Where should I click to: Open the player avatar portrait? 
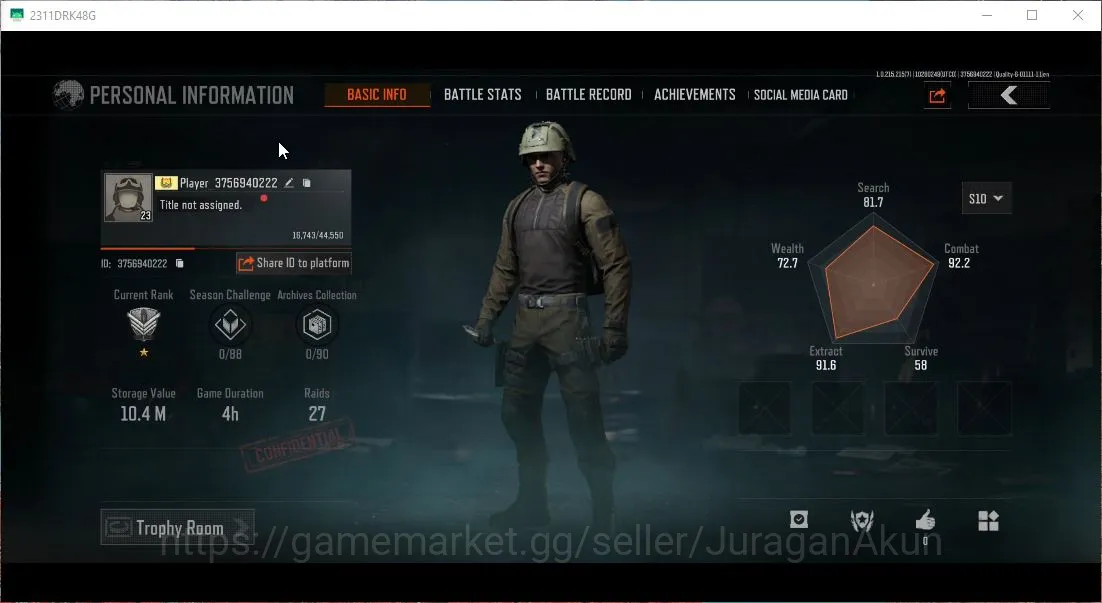coord(128,197)
